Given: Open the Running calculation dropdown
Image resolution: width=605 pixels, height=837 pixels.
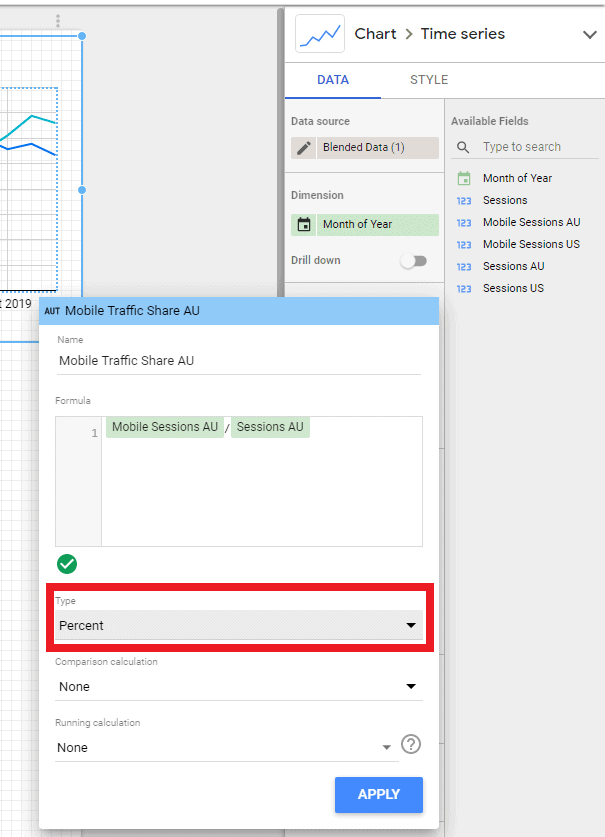Looking at the screenshot, I should pyautogui.click(x=225, y=748).
